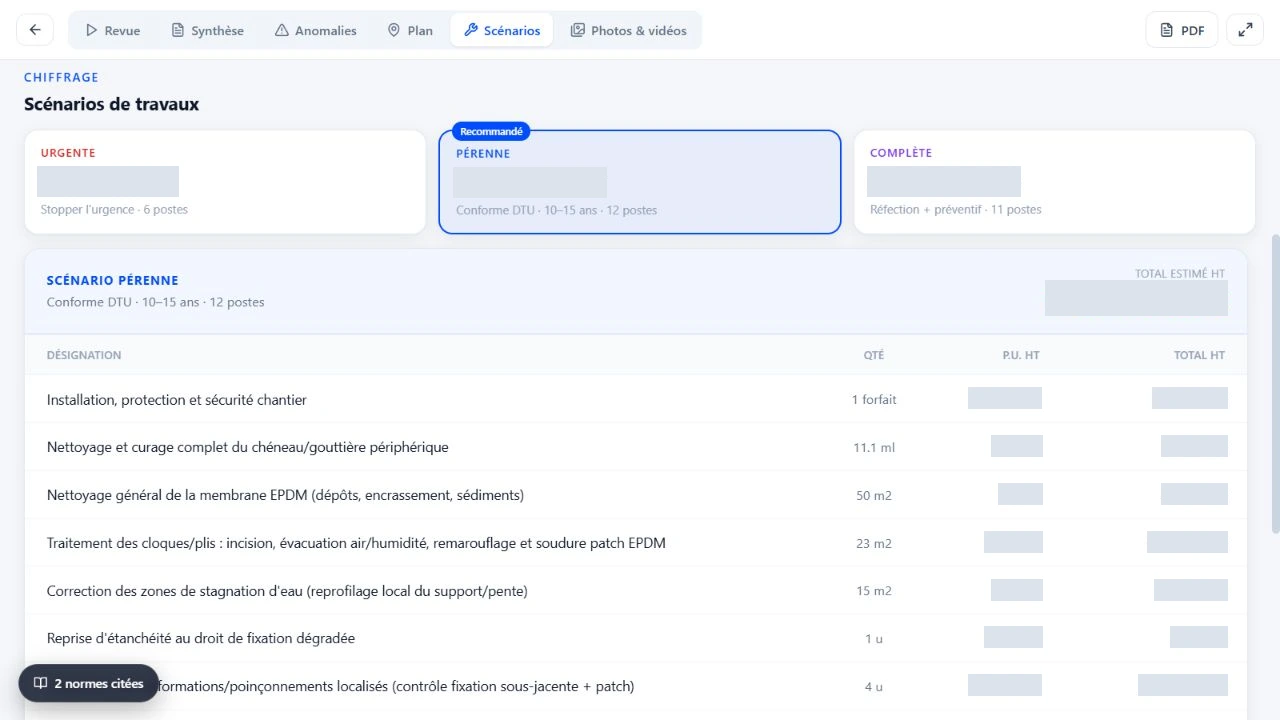Open the Revue tab play icon

click(91, 31)
